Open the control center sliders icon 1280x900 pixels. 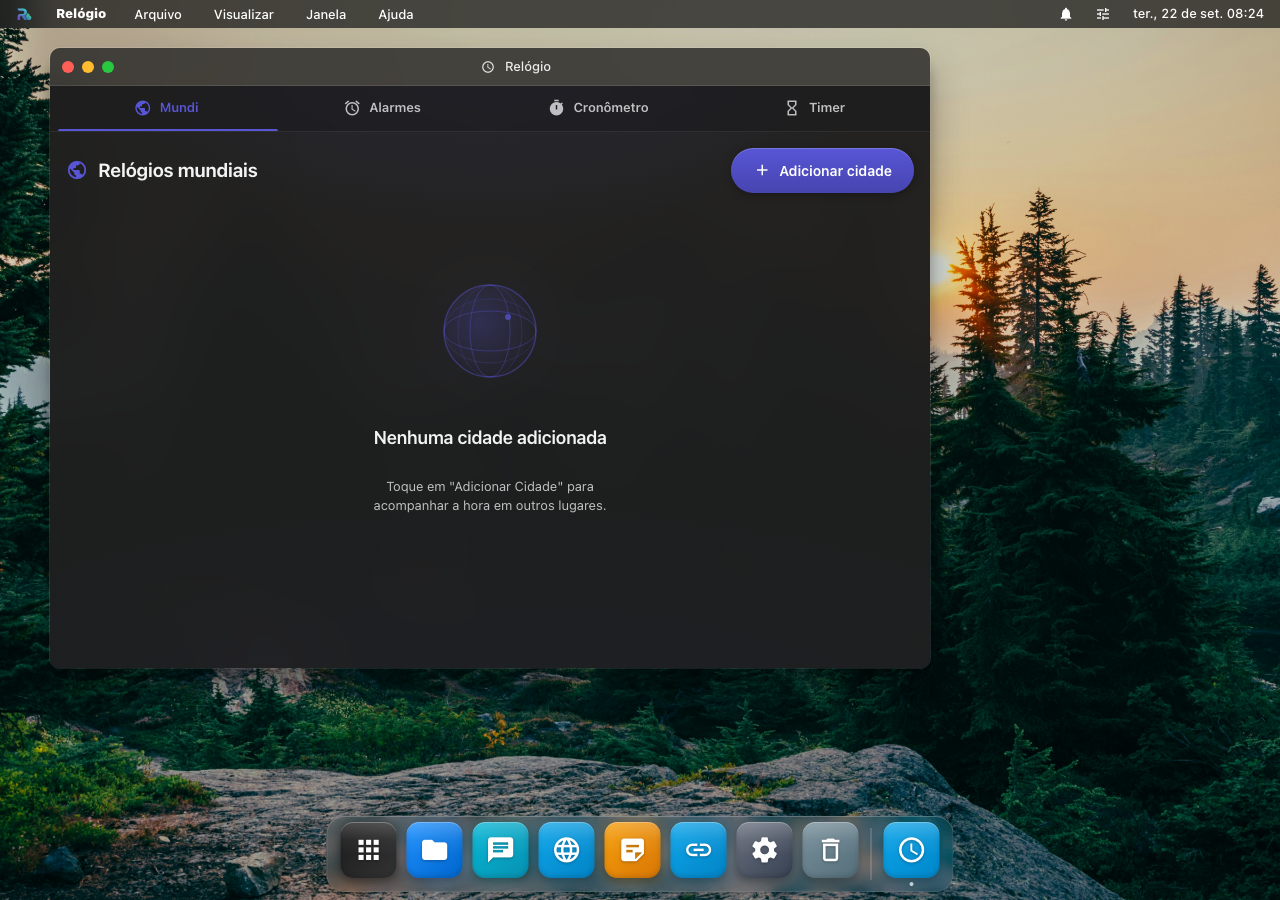(1103, 14)
